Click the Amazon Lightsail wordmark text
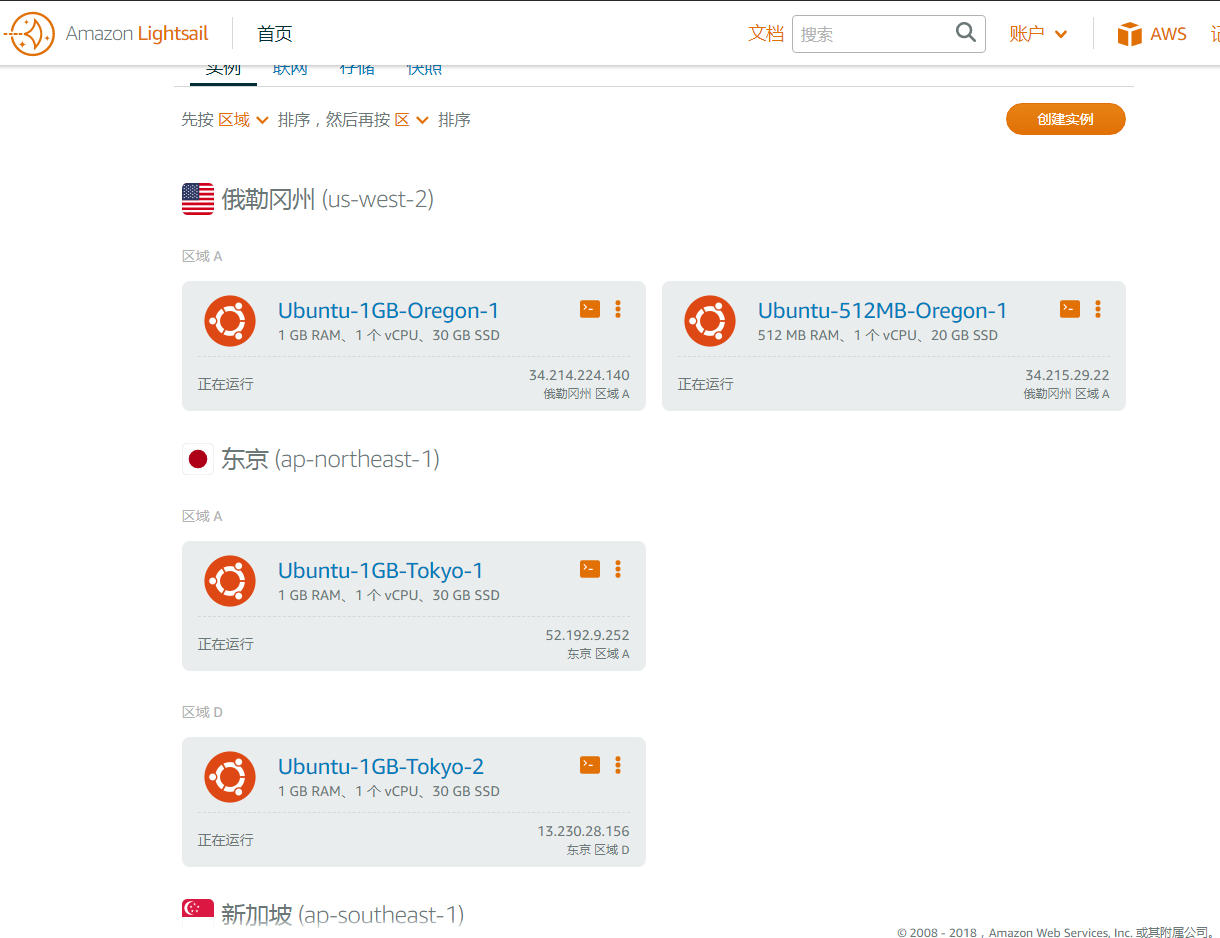The image size is (1220, 938). pos(137,34)
